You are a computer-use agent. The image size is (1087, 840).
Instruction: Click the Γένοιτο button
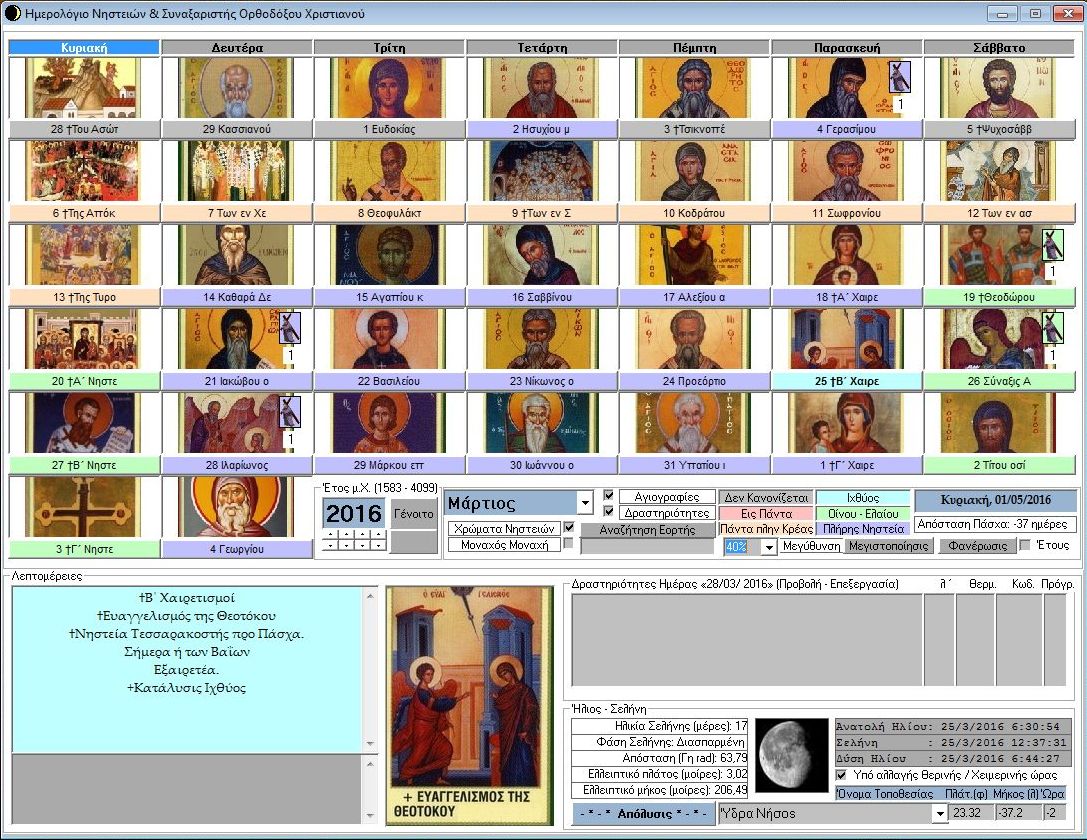pos(414,514)
